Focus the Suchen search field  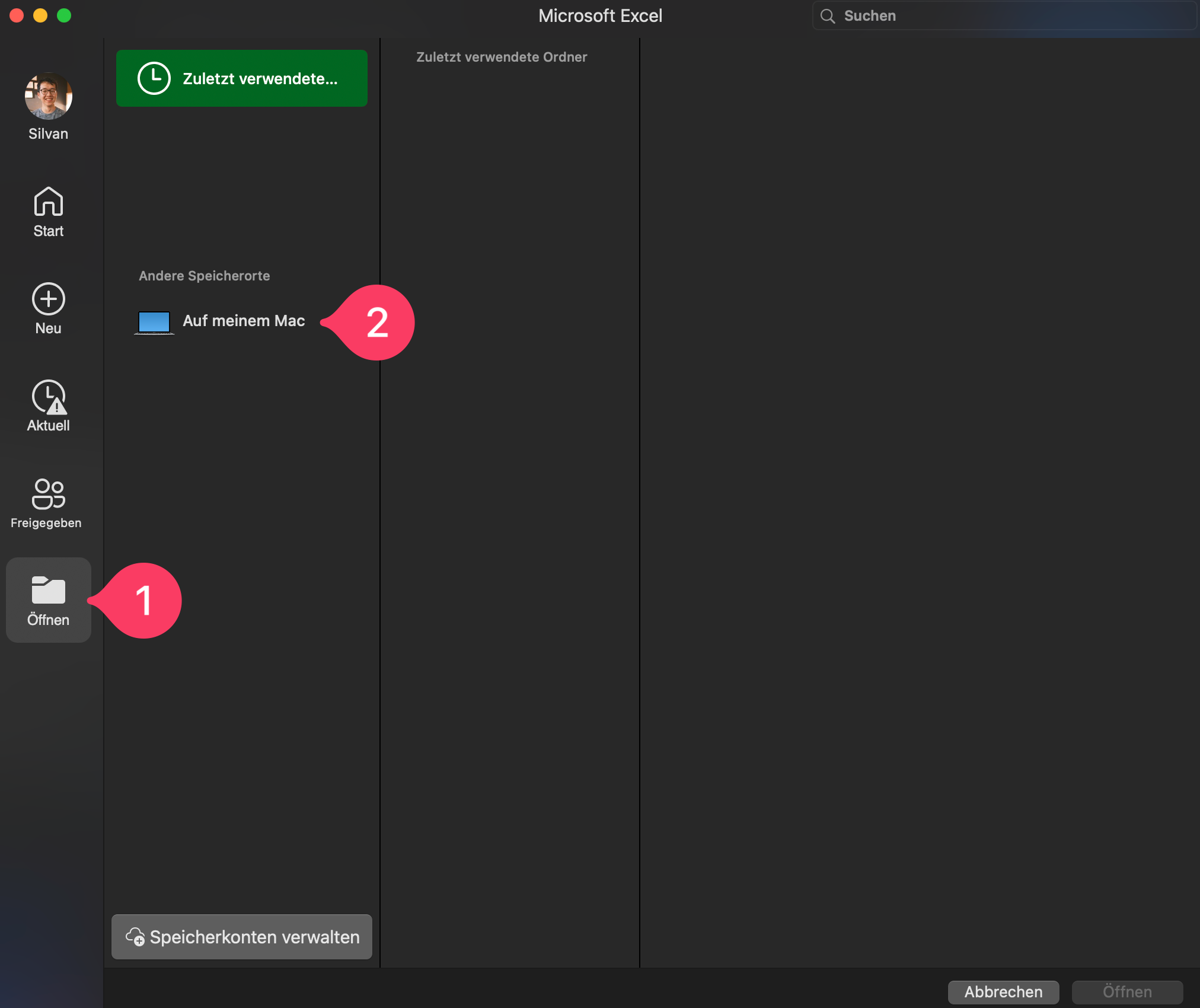[1004, 16]
